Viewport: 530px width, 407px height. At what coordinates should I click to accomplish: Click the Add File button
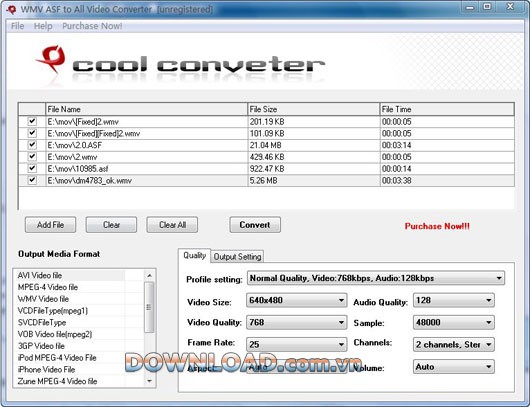click(x=50, y=225)
